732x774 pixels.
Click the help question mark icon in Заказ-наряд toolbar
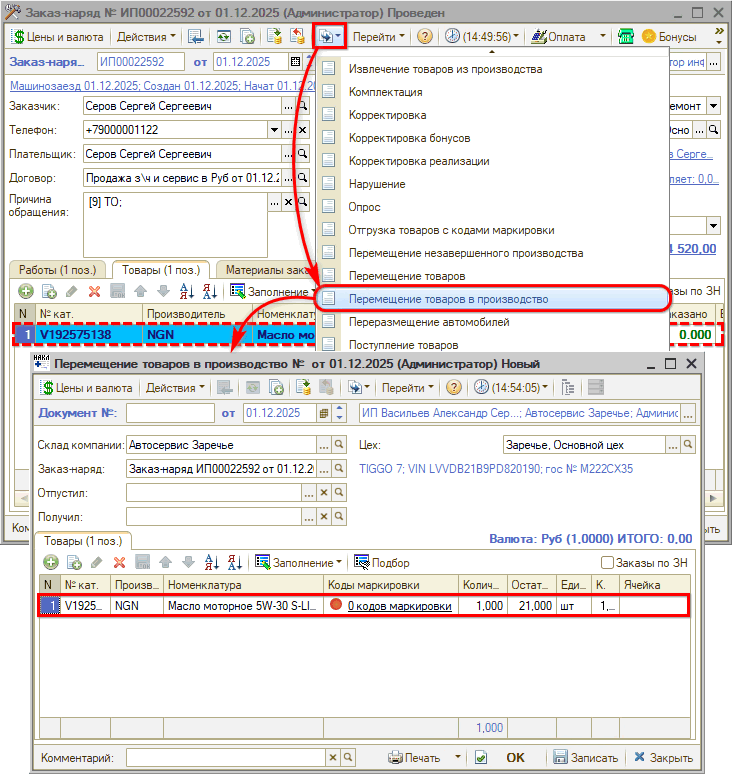(425, 37)
